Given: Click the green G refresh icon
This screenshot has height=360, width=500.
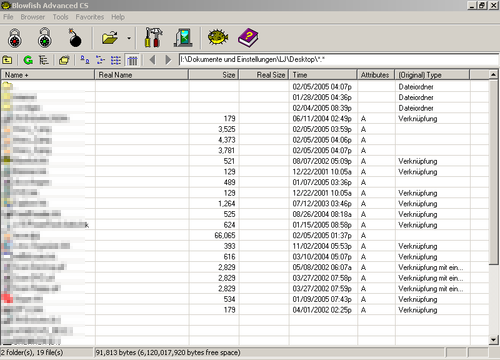Looking at the screenshot, I should coord(28,60).
